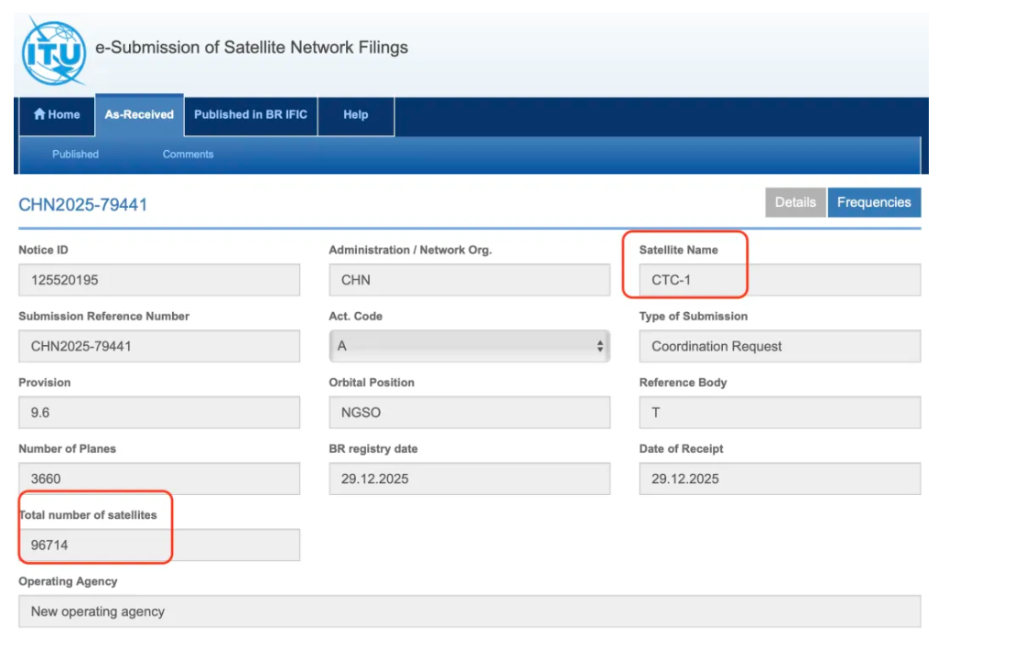Switch to Published in BR IFIC tab
1024x656 pixels.
point(250,115)
